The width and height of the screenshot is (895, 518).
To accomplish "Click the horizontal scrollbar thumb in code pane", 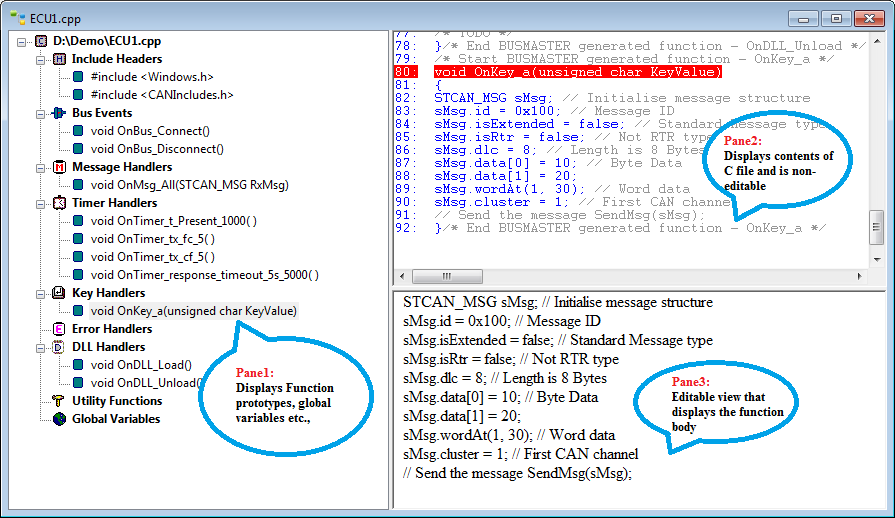I will pyautogui.click(x=447, y=276).
